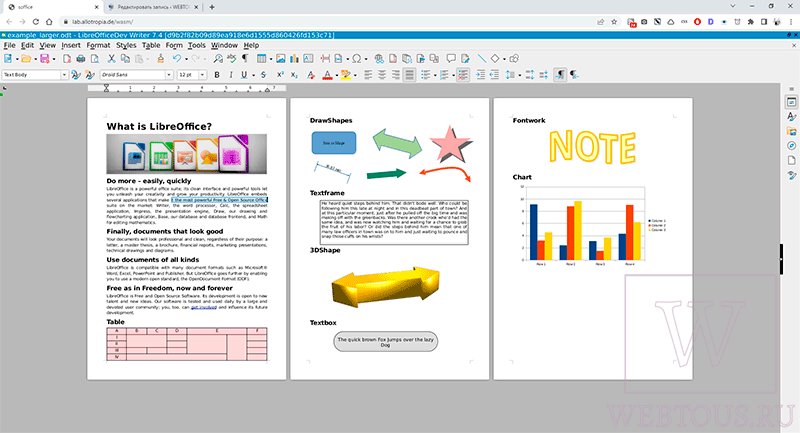The image size is (800, 433).
Task: Click the Insert Basic Shapes diamond
Action: click(x=495, y=59)
